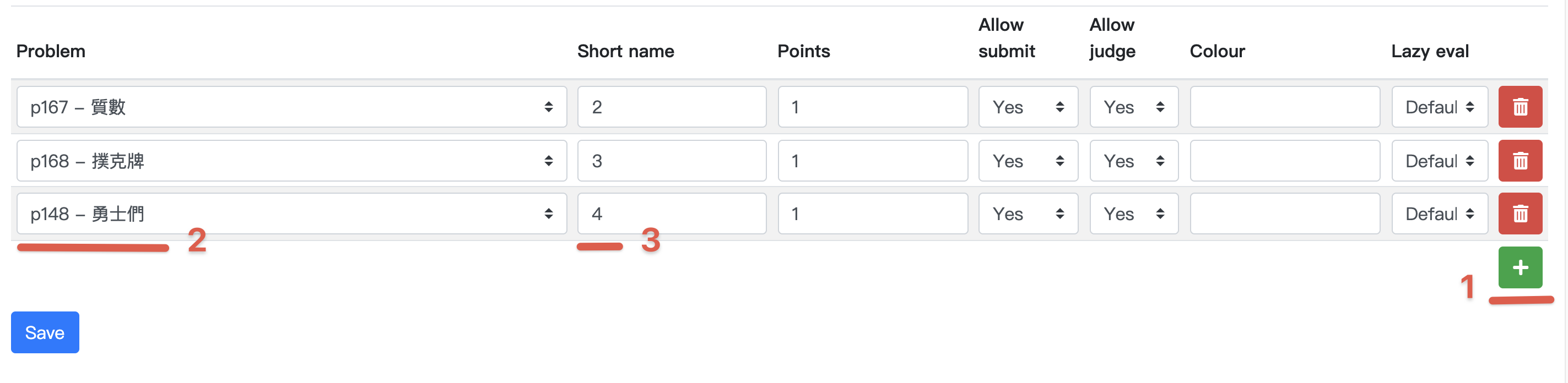Screen dimensions: 1568x383
Task: Toggle Allow submit for p148 row
Action: pos(1028,214)
